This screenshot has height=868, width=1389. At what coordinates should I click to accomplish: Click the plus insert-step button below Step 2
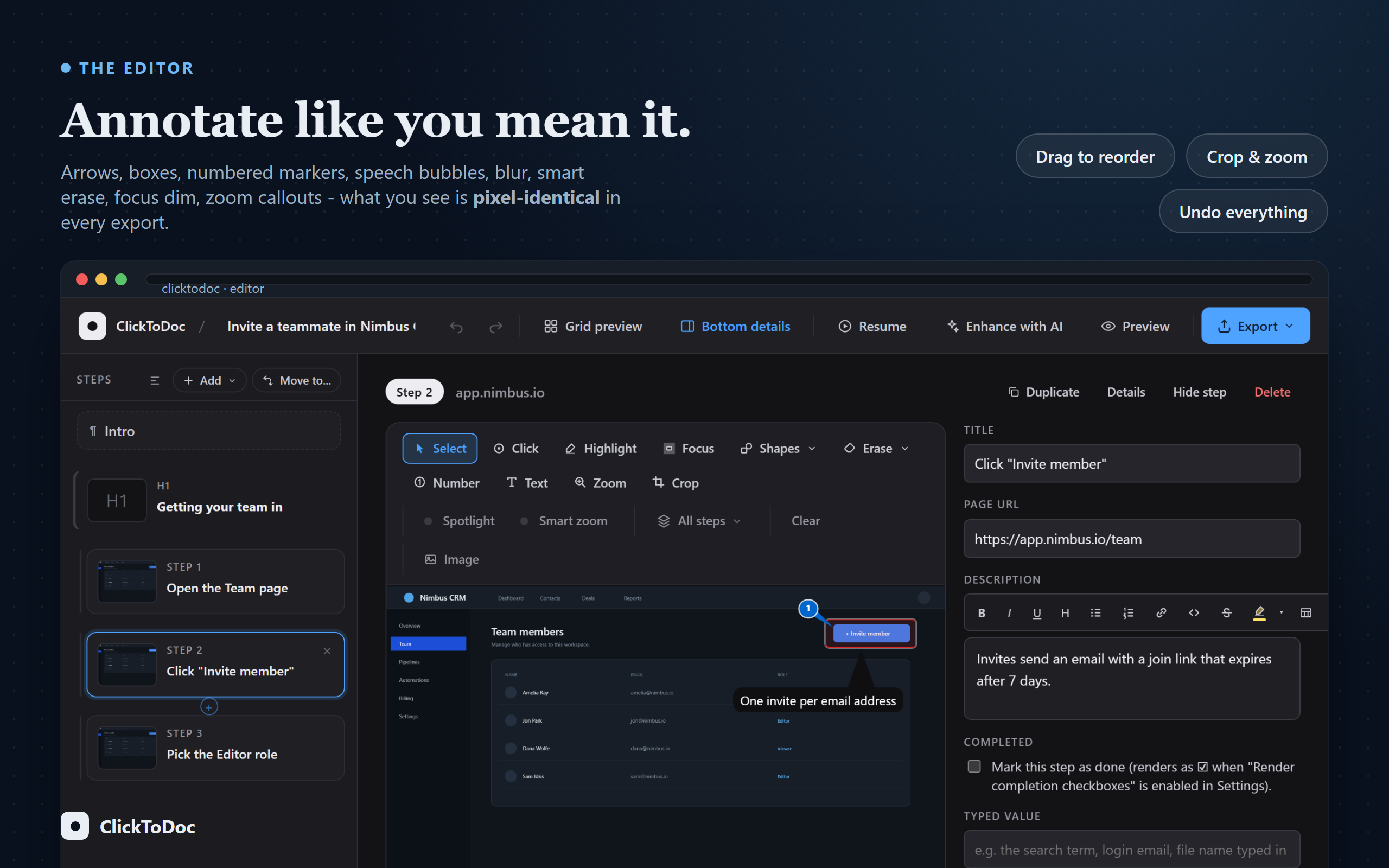pos(209,707)
